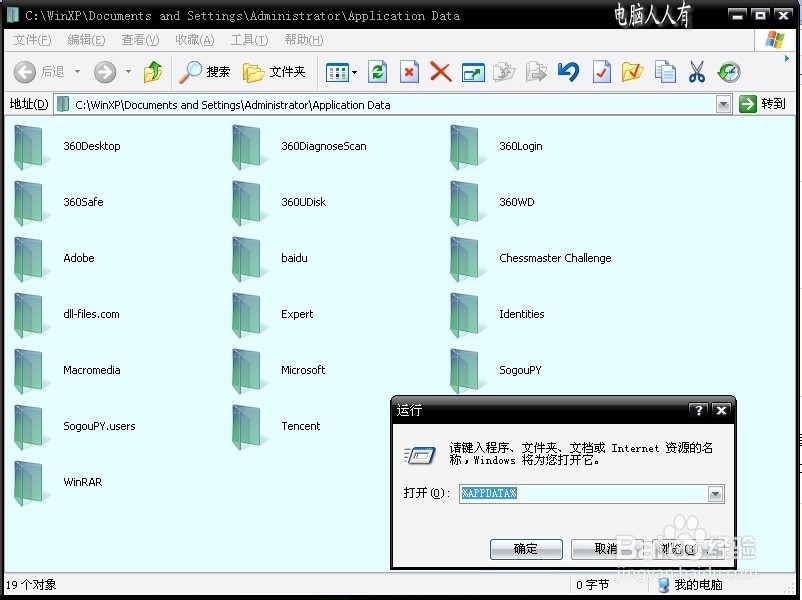Screen dimensions: 802x600
Task: Select the baidu folder name
Action: click(x=294, y=258)
